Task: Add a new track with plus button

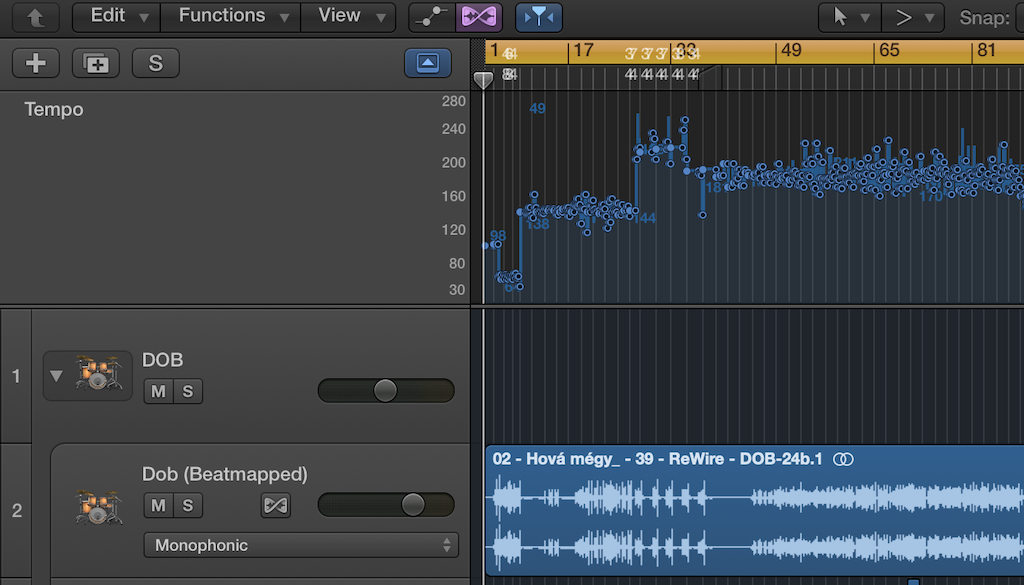Action: click(36, 63)
